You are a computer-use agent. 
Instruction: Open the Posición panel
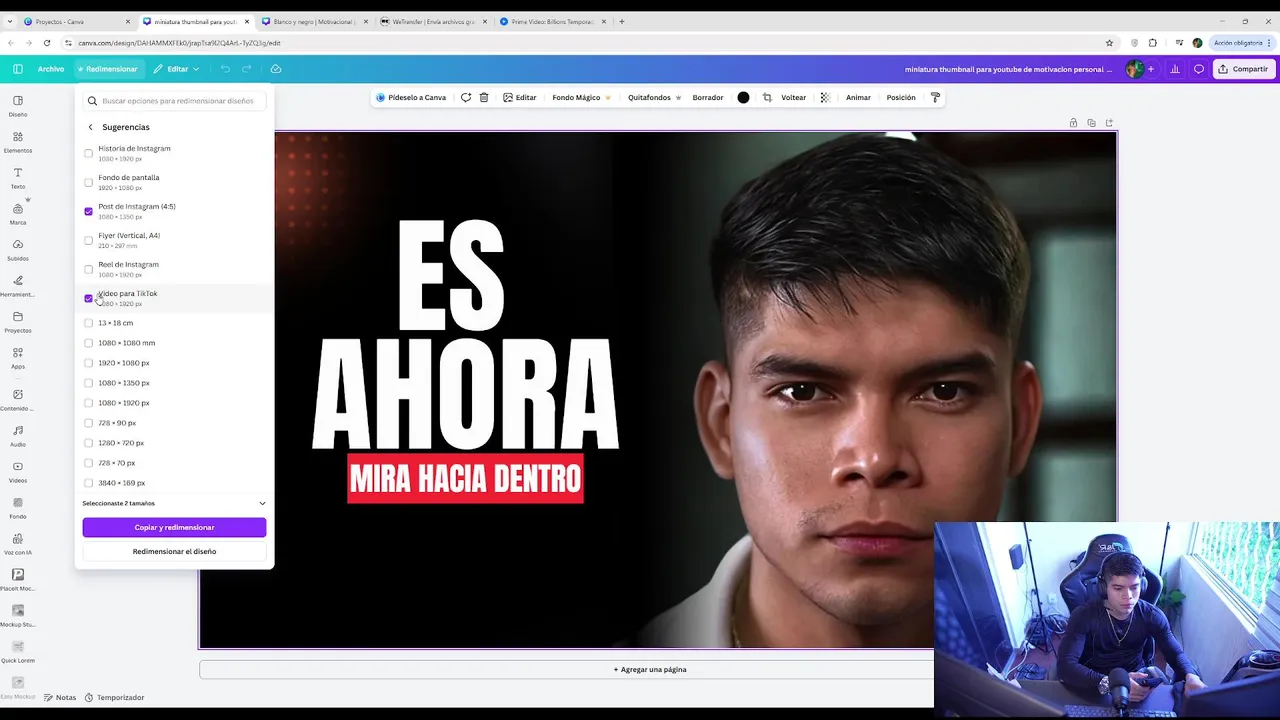point(901,97)
